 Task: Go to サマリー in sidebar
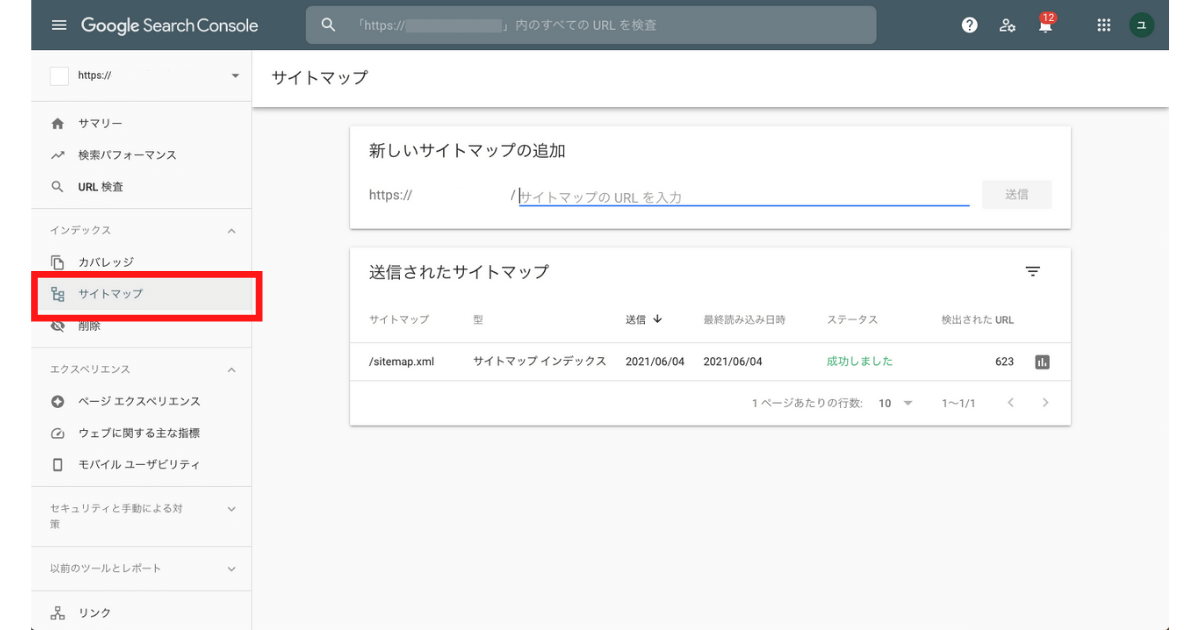pos(100,123)
